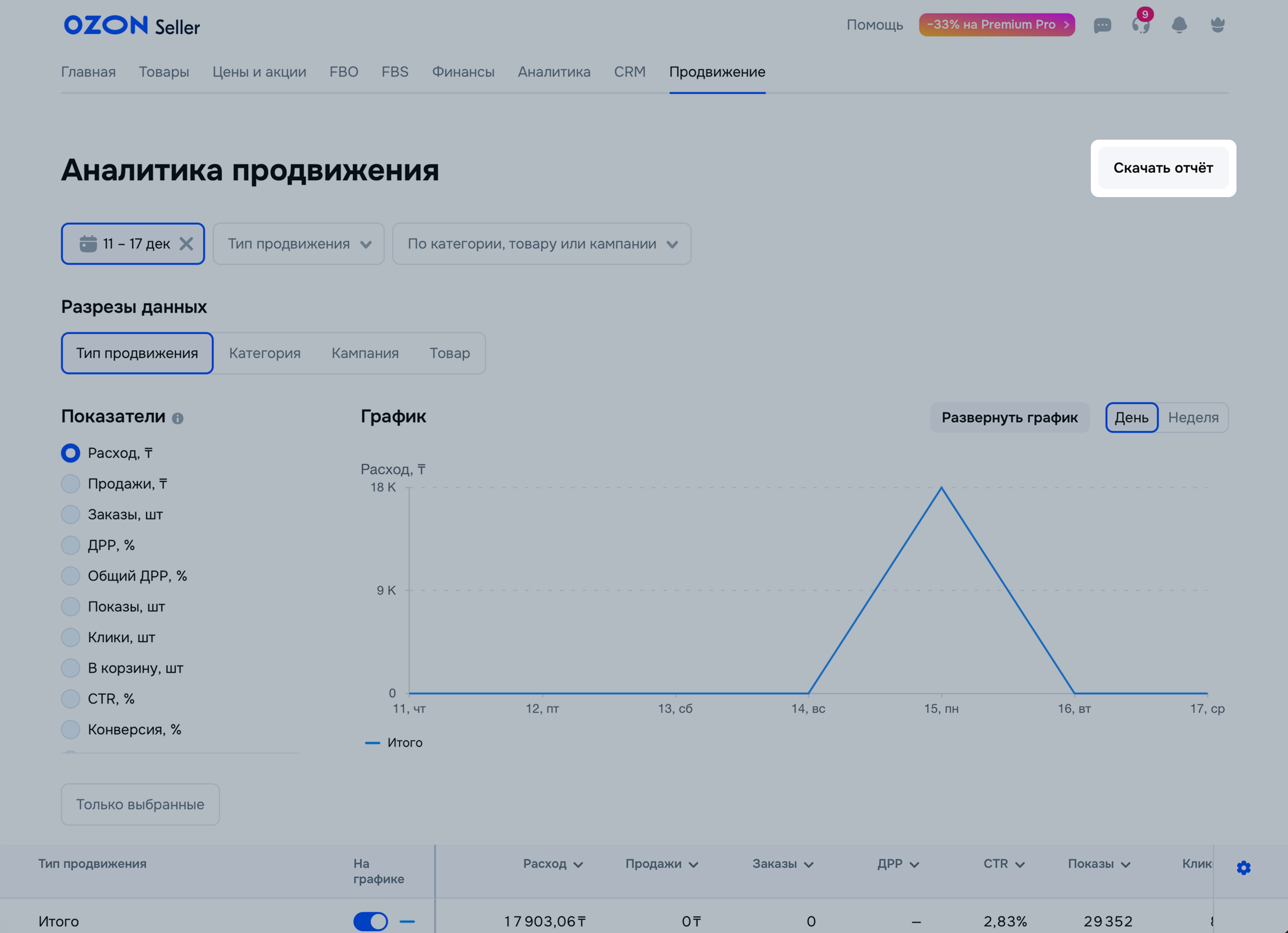Expand the Тип продвижения filter dropdown

coord(299,244)
